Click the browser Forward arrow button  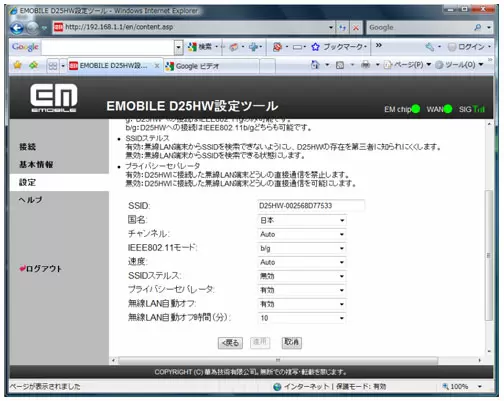(32, 28)
